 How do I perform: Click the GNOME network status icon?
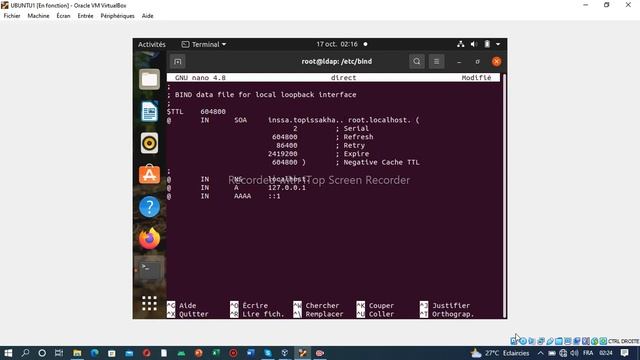tap(460, 44)
